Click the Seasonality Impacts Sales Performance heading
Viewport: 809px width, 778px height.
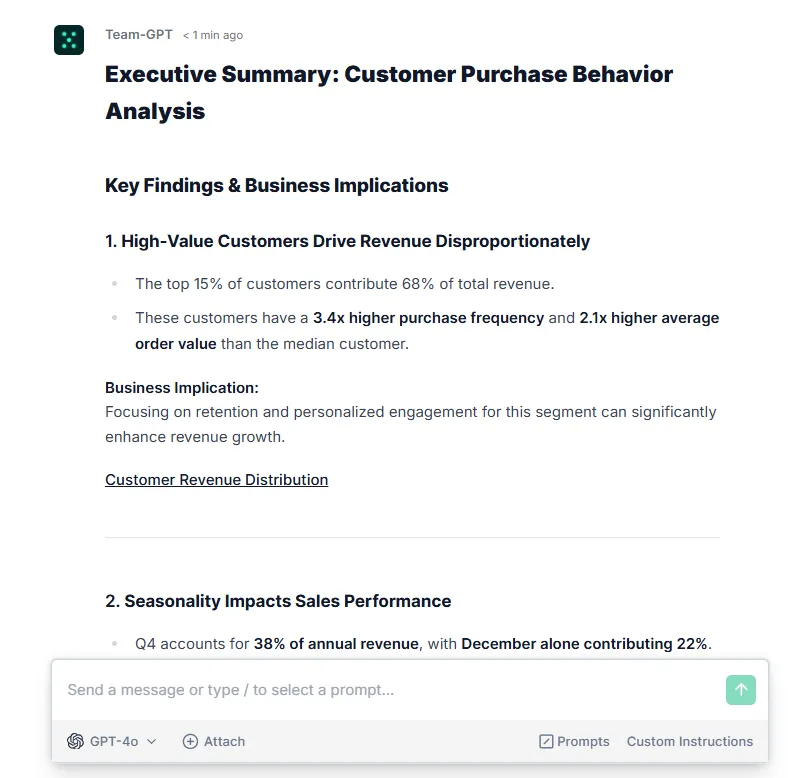pos(278,601)
